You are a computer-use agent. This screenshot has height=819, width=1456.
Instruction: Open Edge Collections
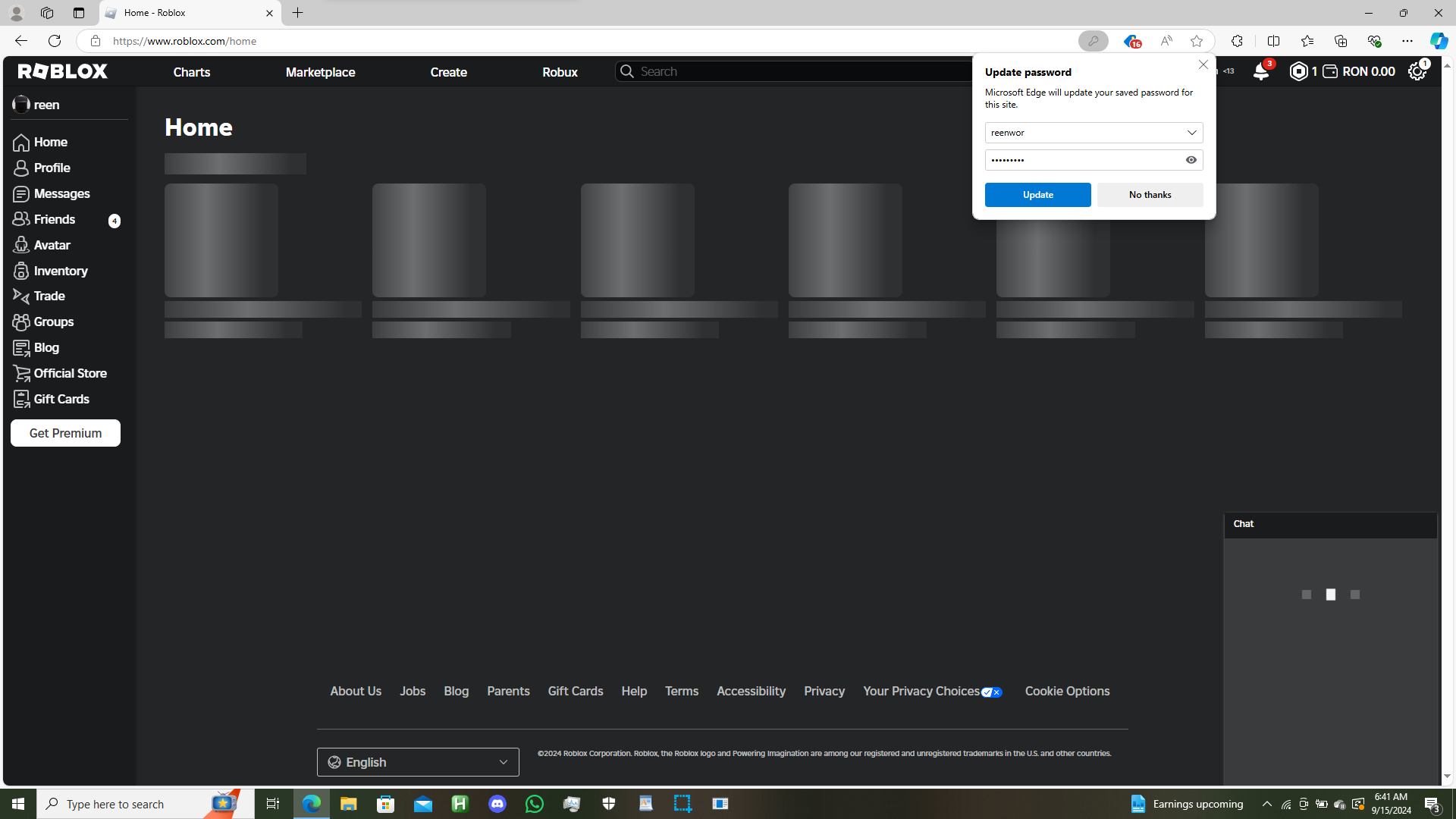(1340, 41)
